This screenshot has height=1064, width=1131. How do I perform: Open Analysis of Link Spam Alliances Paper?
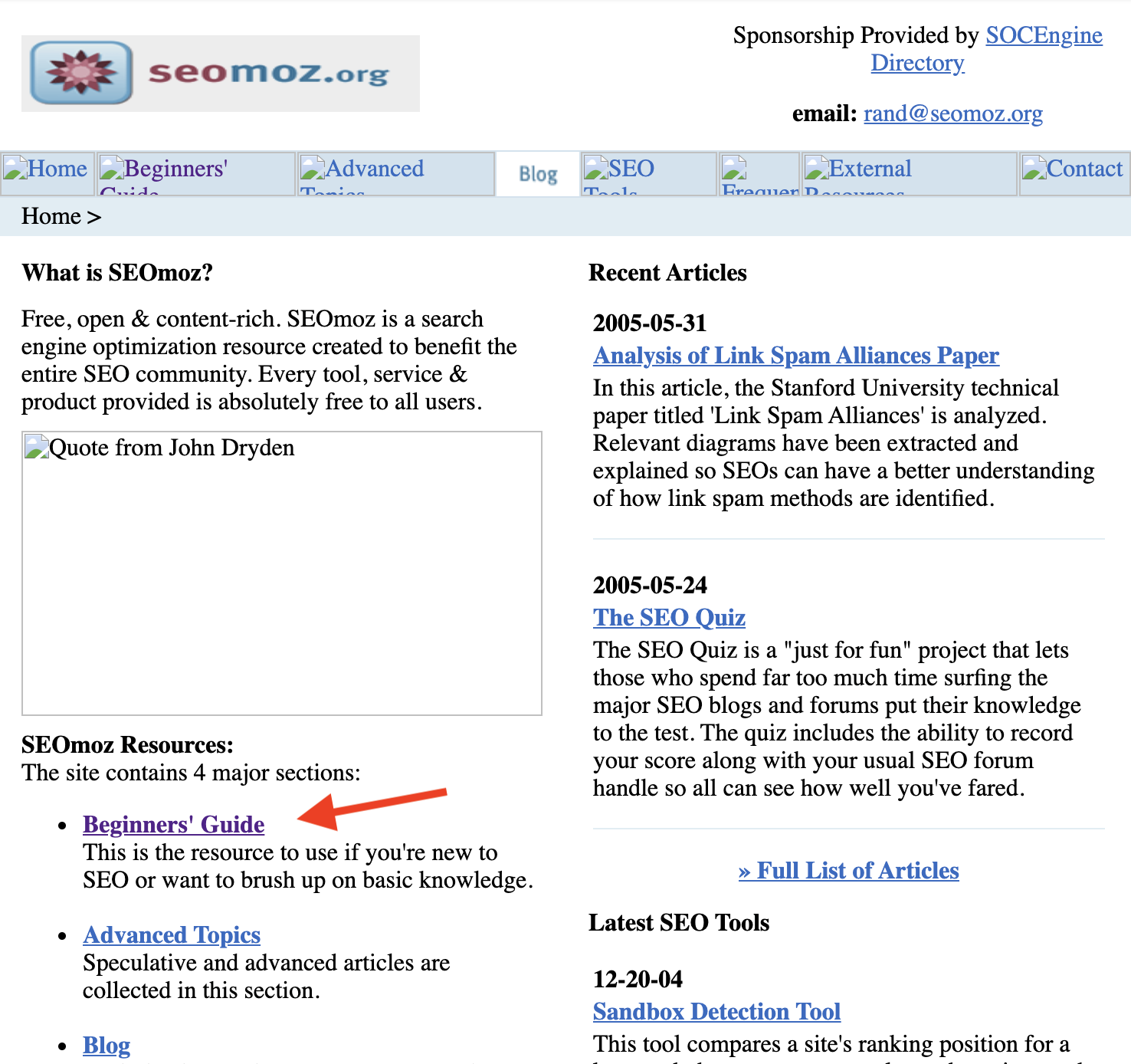(x=796, y=355)
